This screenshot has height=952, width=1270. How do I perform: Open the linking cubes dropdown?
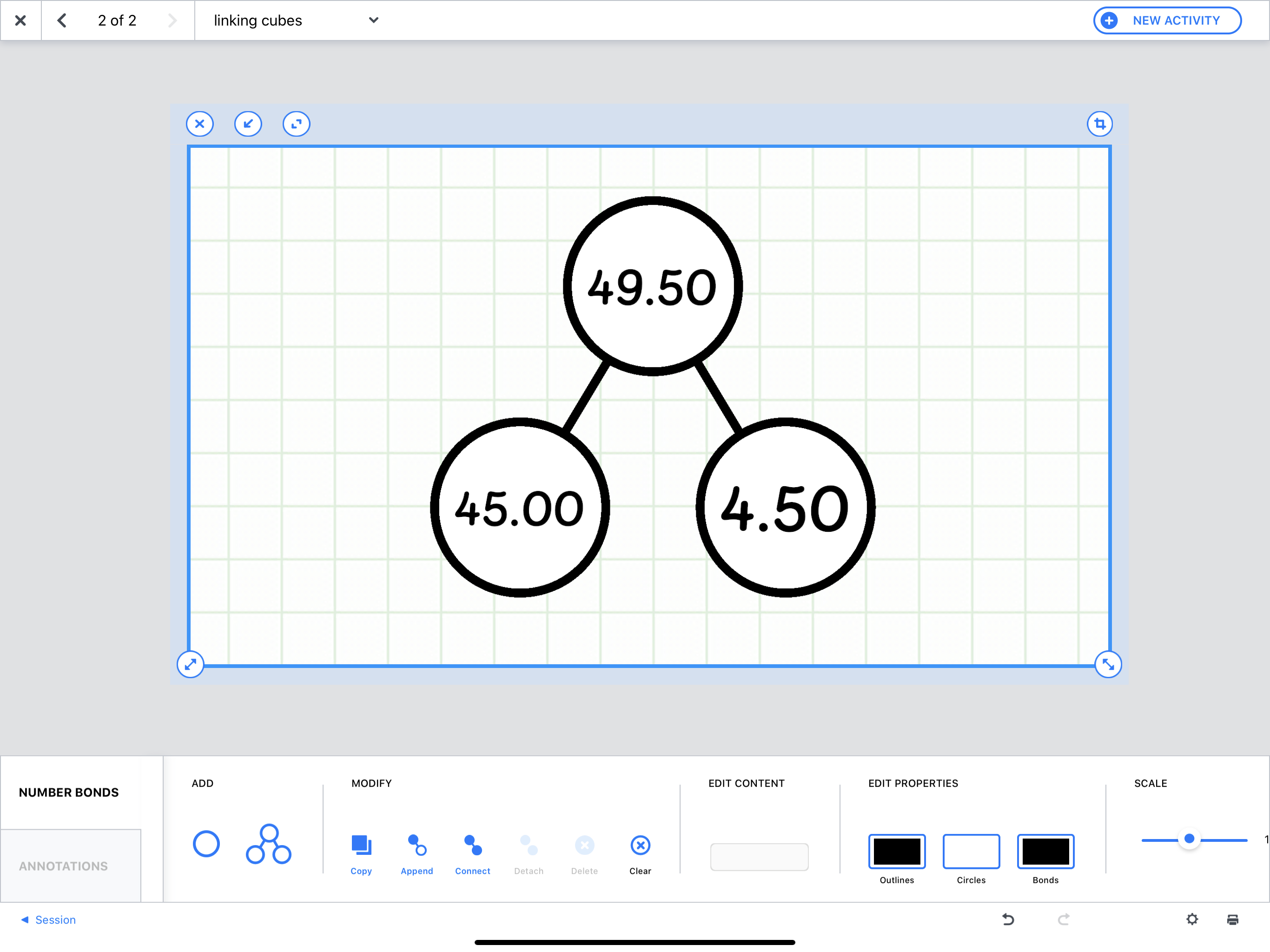coord(295,20)
